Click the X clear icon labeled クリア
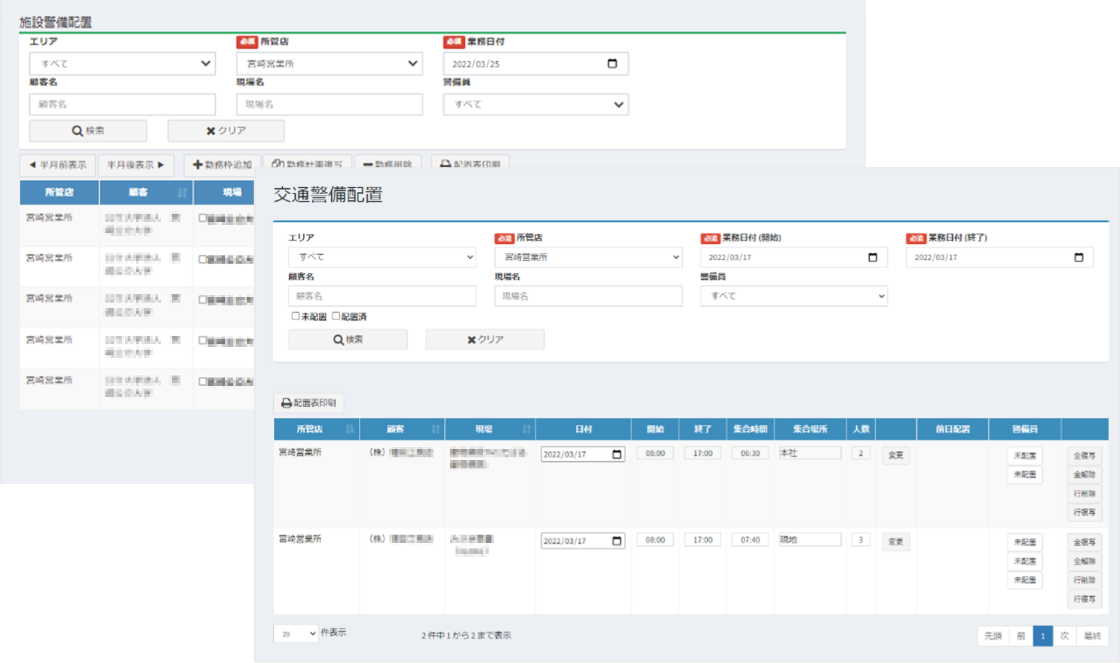1120x663 pixels. (x=470, y=339)
